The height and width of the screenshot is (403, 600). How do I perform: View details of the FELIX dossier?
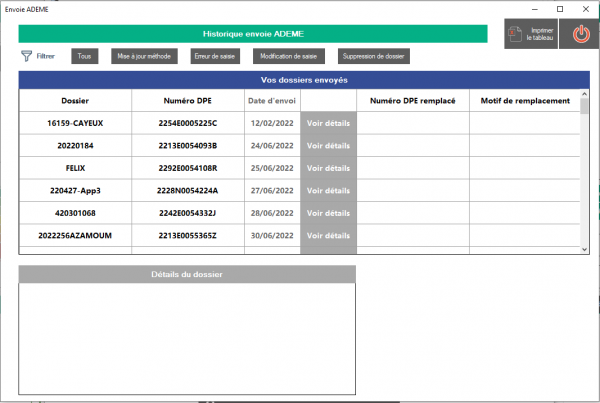coord(328,168)
